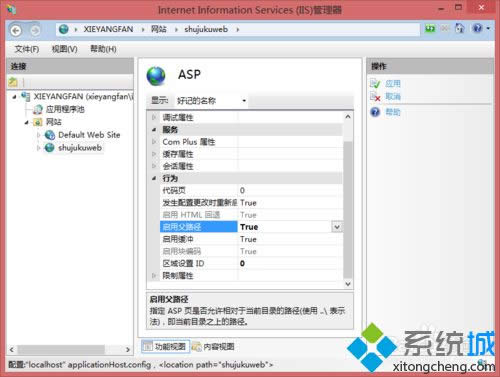Collapse the 行为 category

154,178
